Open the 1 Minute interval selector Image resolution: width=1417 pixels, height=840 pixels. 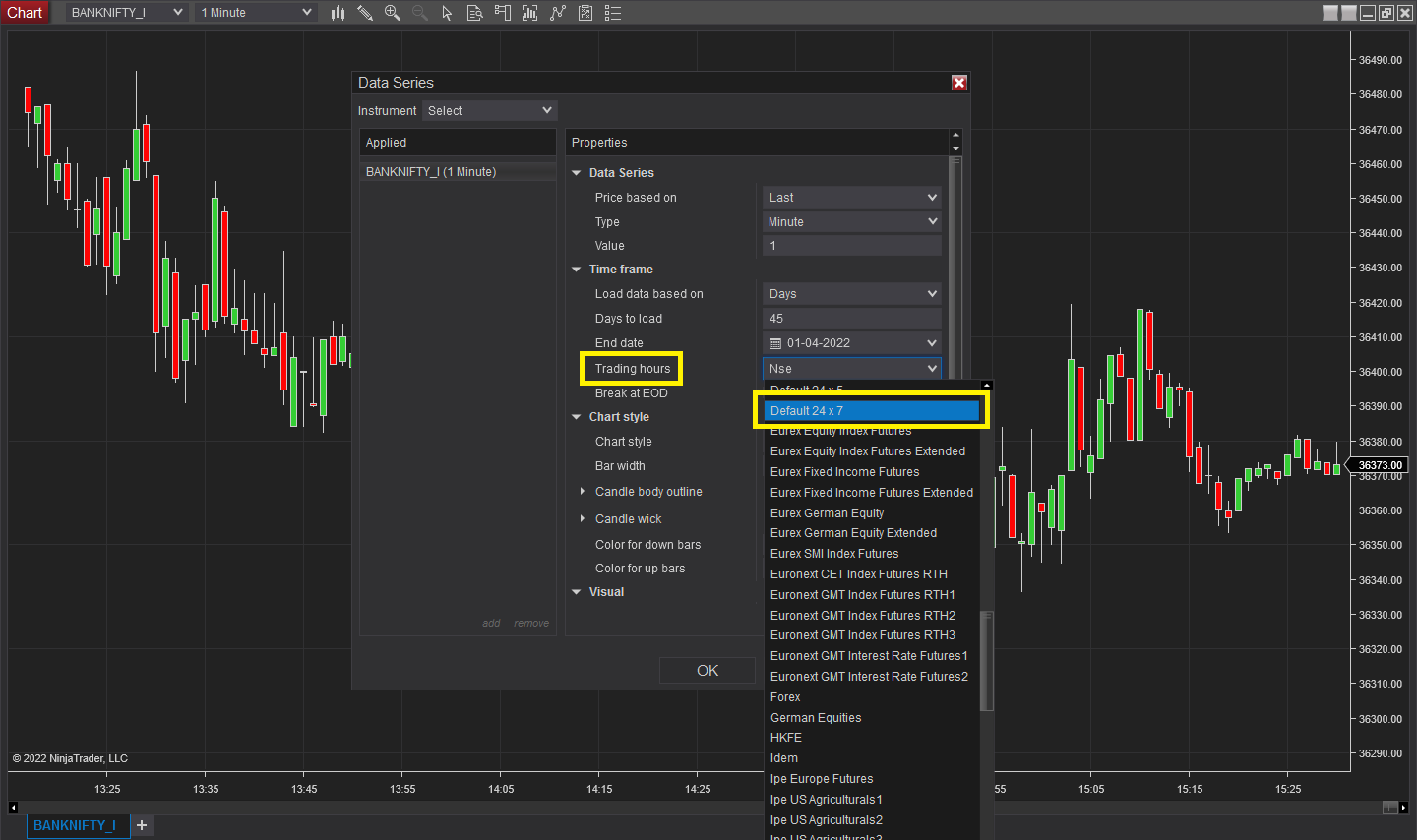(256, 13)
